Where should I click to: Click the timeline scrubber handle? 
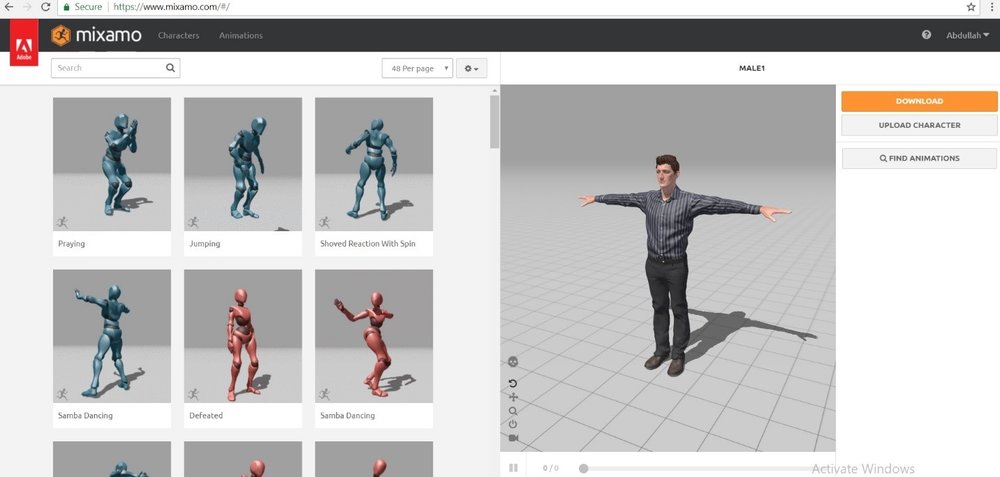coord(583,469)
